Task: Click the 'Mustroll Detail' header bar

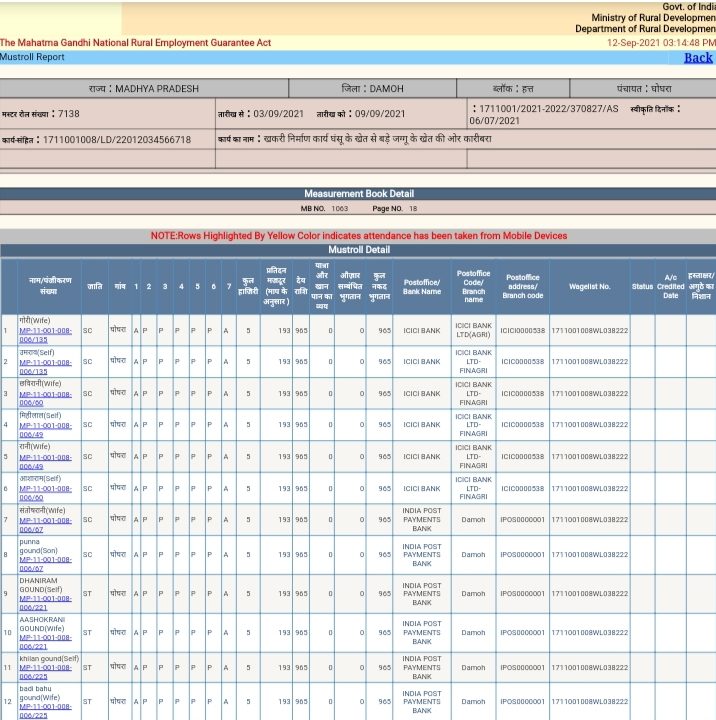Action: click(359, 250)
